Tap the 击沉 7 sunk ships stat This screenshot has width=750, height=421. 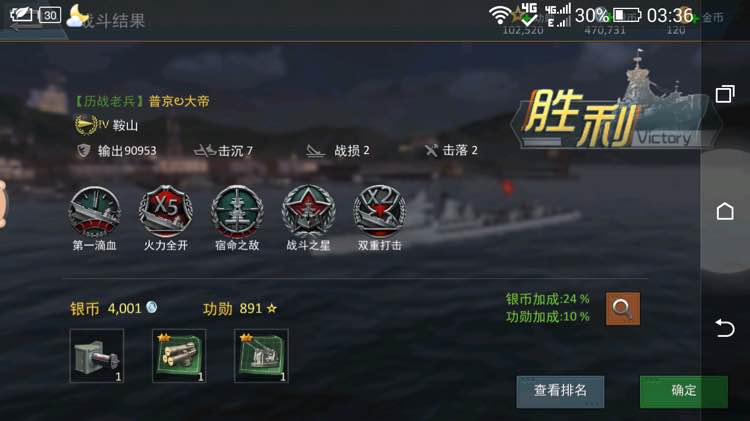click(223, 151)
